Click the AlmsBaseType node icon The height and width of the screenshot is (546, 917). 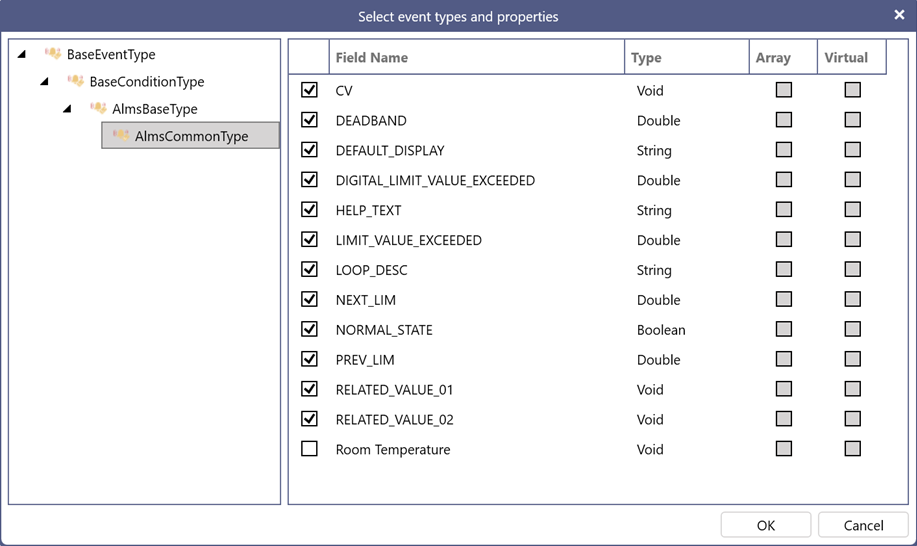[x=99, y=108]
